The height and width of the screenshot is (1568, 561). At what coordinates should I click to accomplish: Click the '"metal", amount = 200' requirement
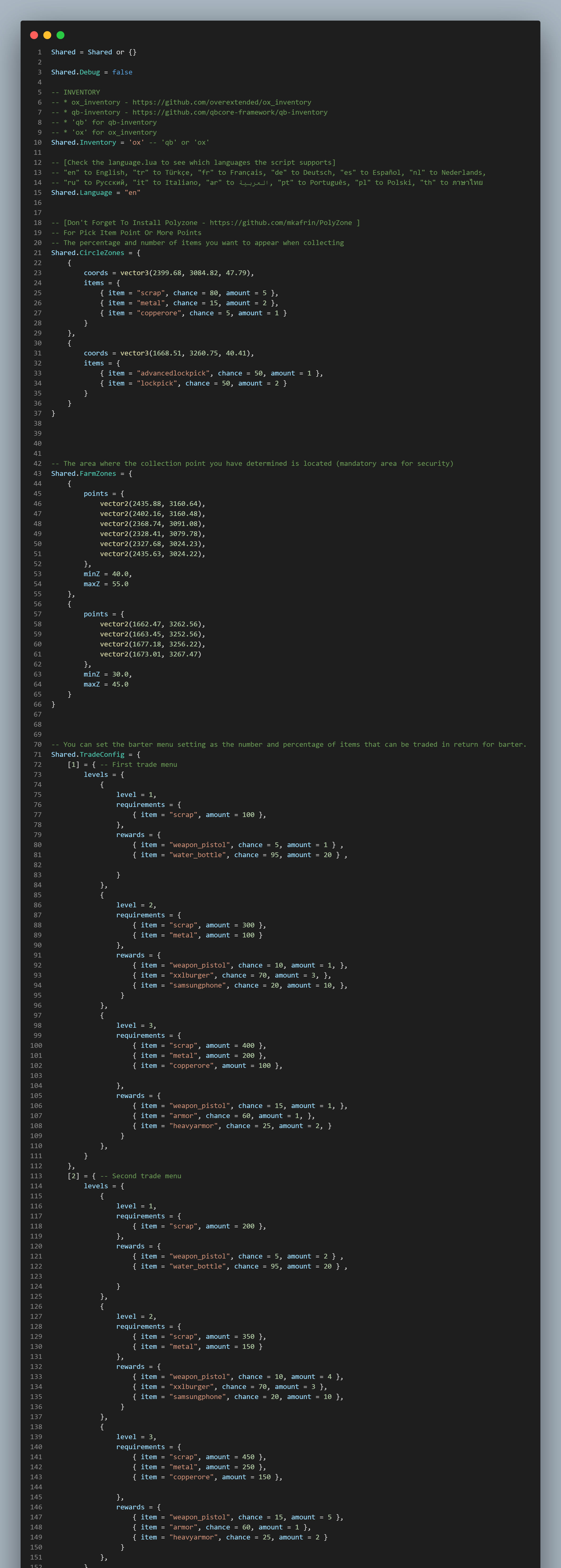tap(199, 1056)
